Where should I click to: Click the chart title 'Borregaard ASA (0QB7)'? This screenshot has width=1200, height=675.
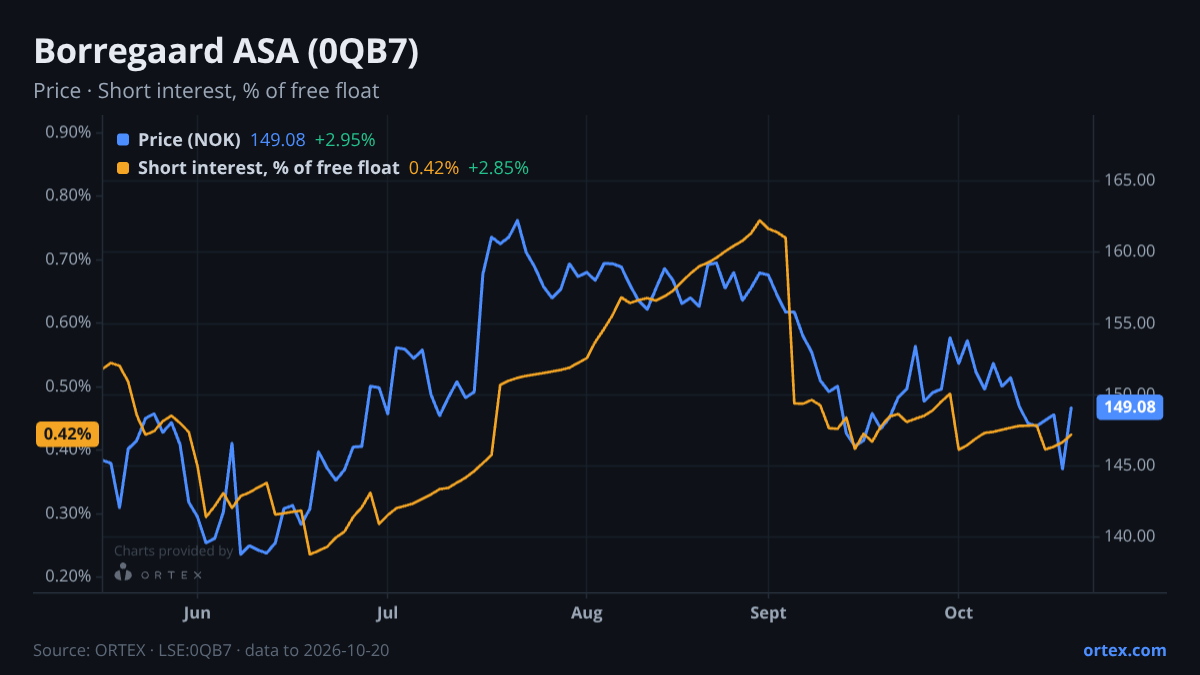[x=226, y=52]
